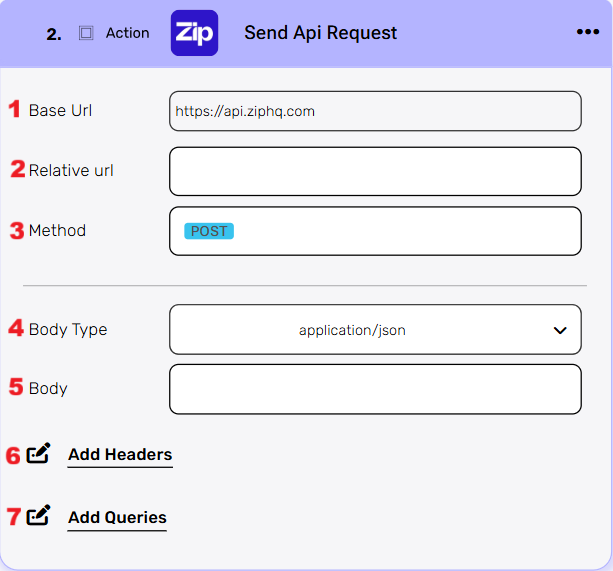Screen dimensions: 613x571
Task: Click the Body Type label
Action: coord(68,329)
